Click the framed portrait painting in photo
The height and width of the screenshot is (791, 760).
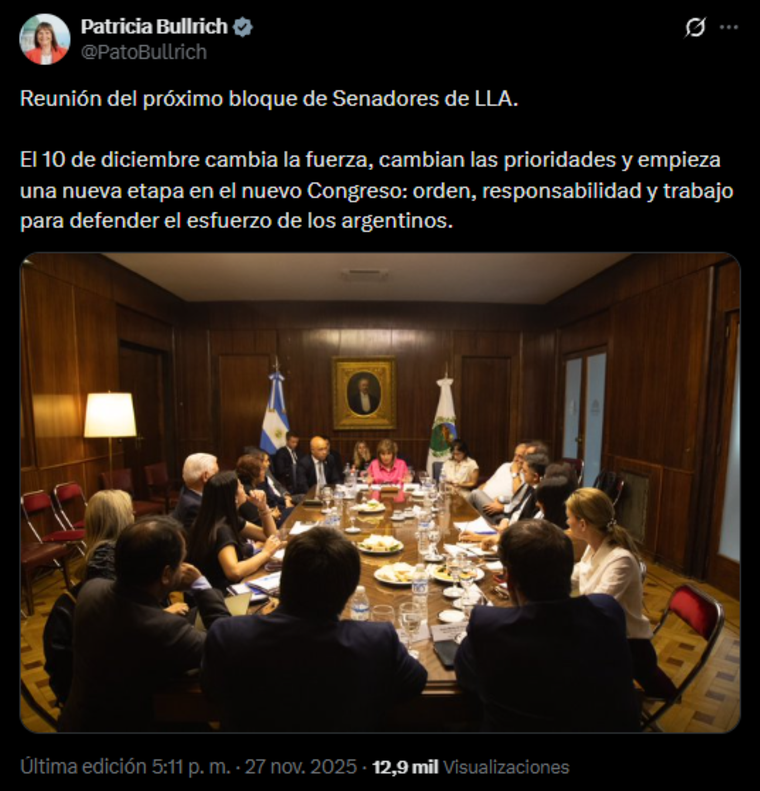point(364,392)
